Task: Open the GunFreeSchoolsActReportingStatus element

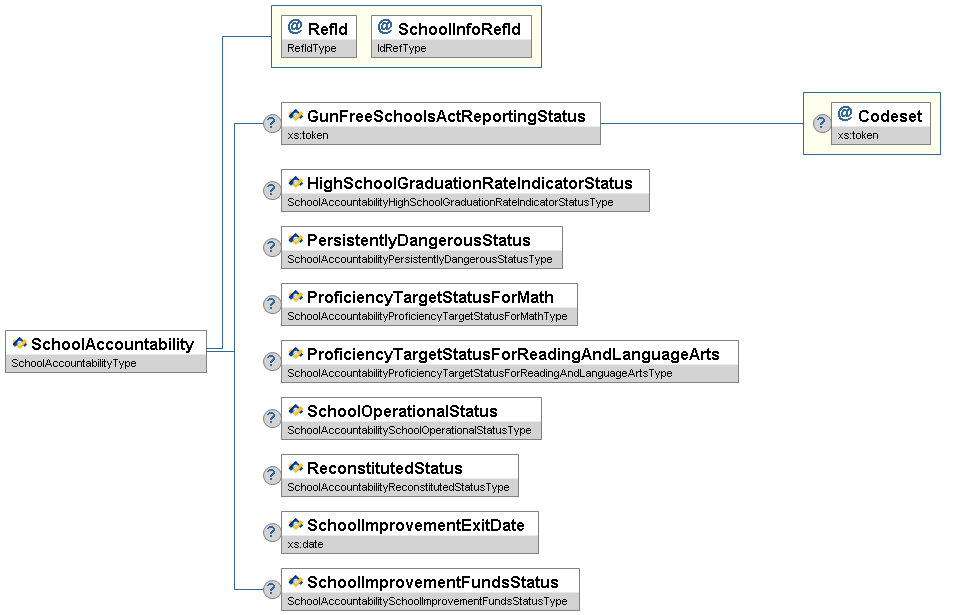Action: click(x=445, y=116)
